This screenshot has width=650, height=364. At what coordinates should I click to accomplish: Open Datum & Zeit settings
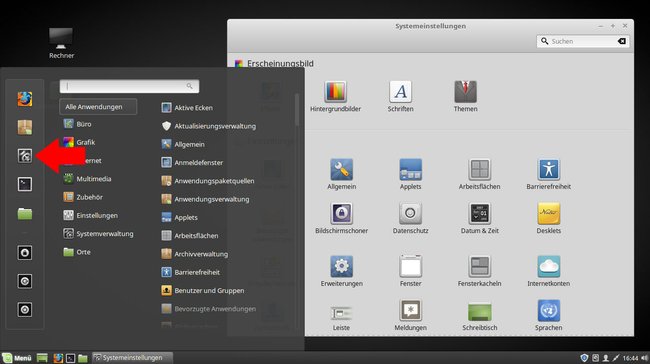[x=479, y=218]
